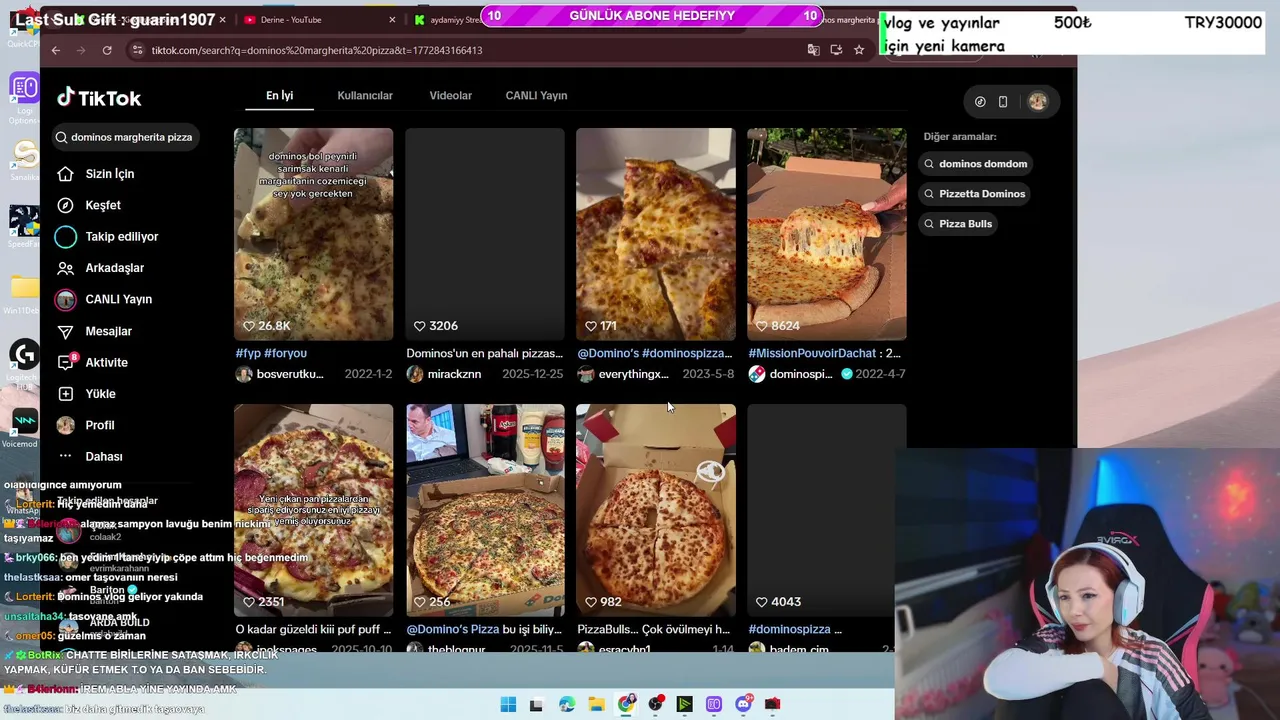Viewport: 1280px width, 720px height.
Task: Open File Explorer from the taskbar
Action: click(596, 704)
